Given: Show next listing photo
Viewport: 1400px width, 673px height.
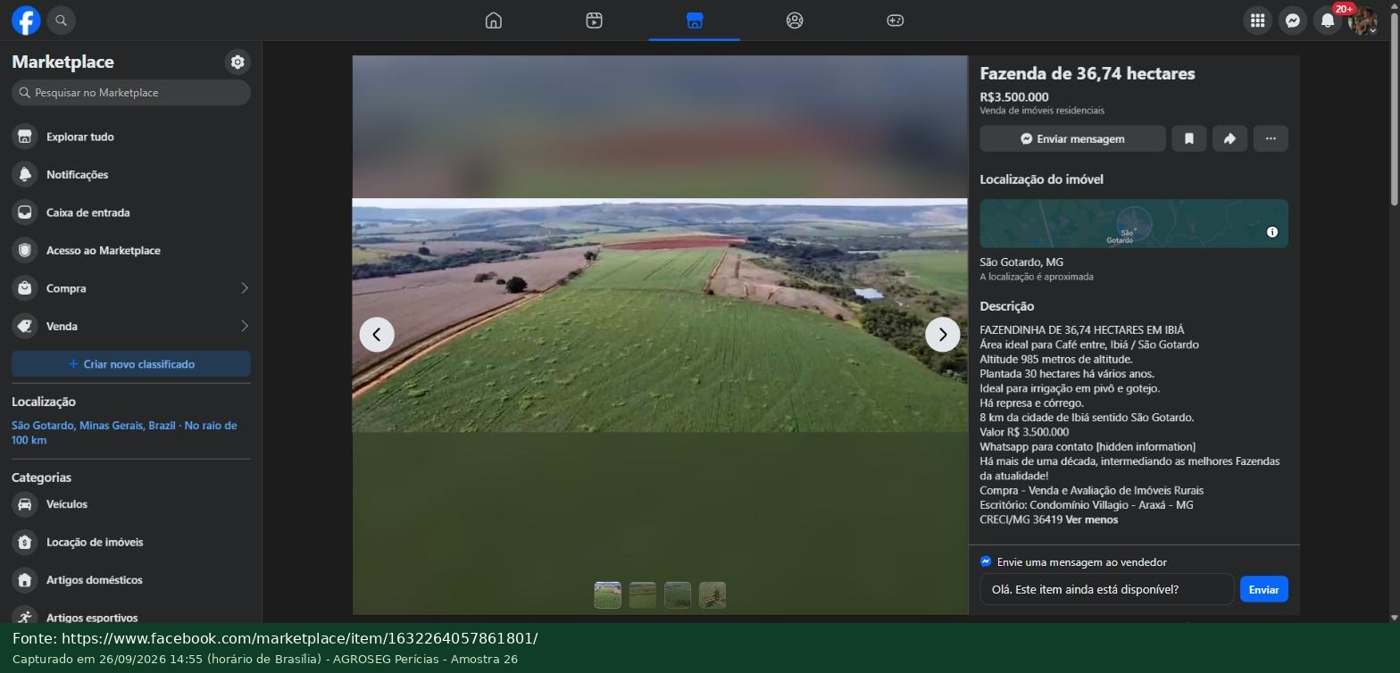Looking at the screenshot, I should tap(942, 334).
